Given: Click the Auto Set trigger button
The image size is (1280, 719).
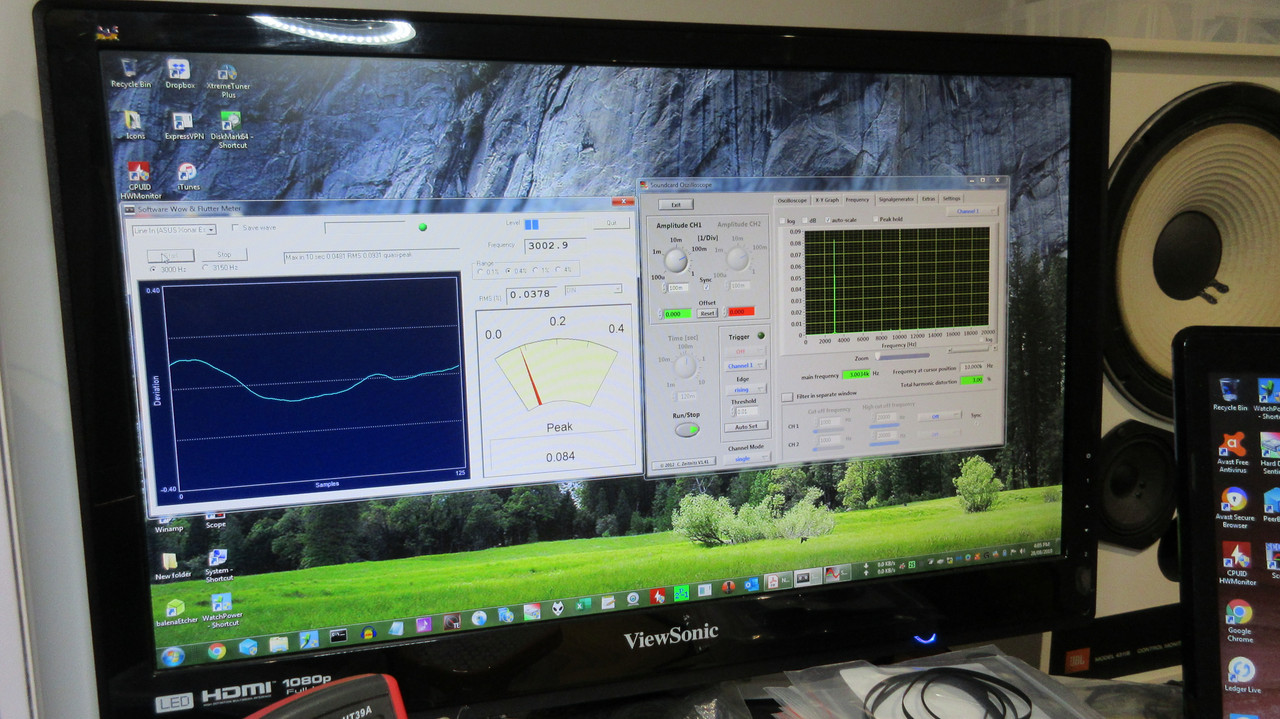Looking at the screenshot, I should 746,427.
